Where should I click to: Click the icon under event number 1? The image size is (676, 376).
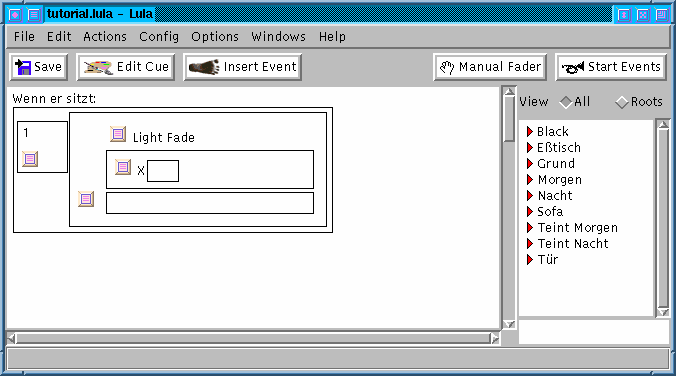pos(30,159)
